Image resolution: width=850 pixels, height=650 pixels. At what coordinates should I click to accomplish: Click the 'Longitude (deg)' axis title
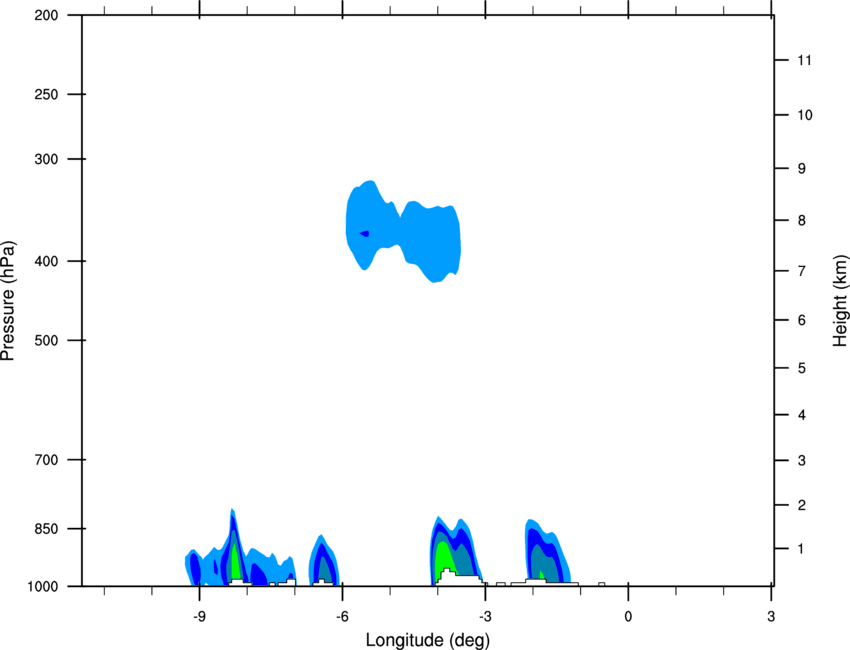(428, 640)
